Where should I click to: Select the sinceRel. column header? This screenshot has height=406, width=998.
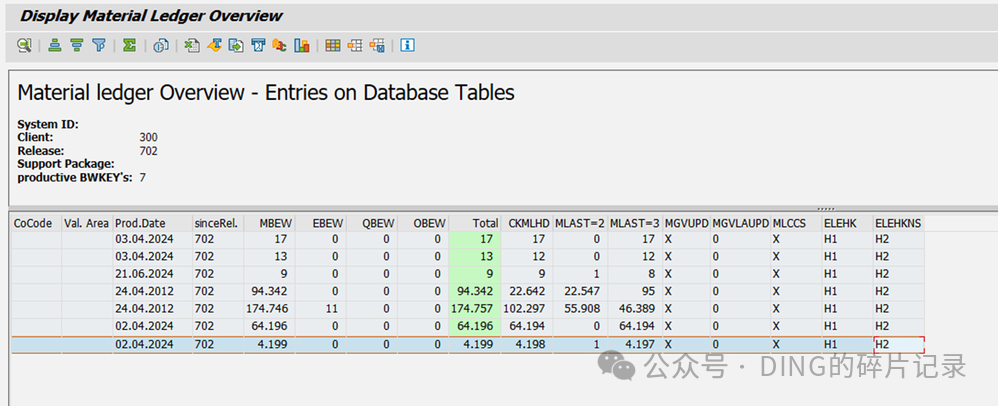pos(218,223)
